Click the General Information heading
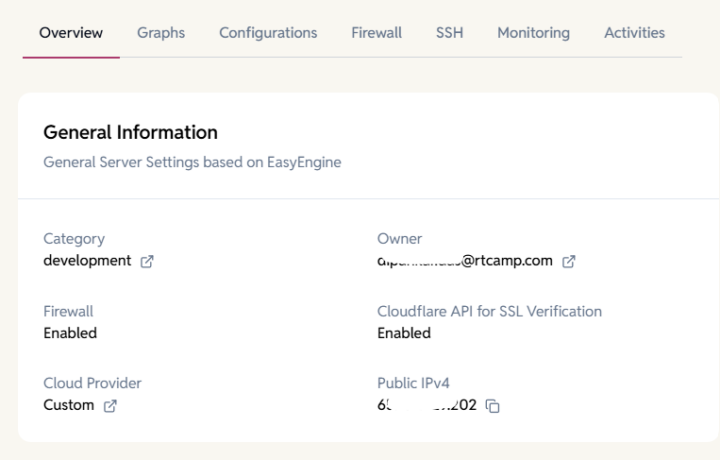This screenshot has width=720, height=460. pos(130,132)
